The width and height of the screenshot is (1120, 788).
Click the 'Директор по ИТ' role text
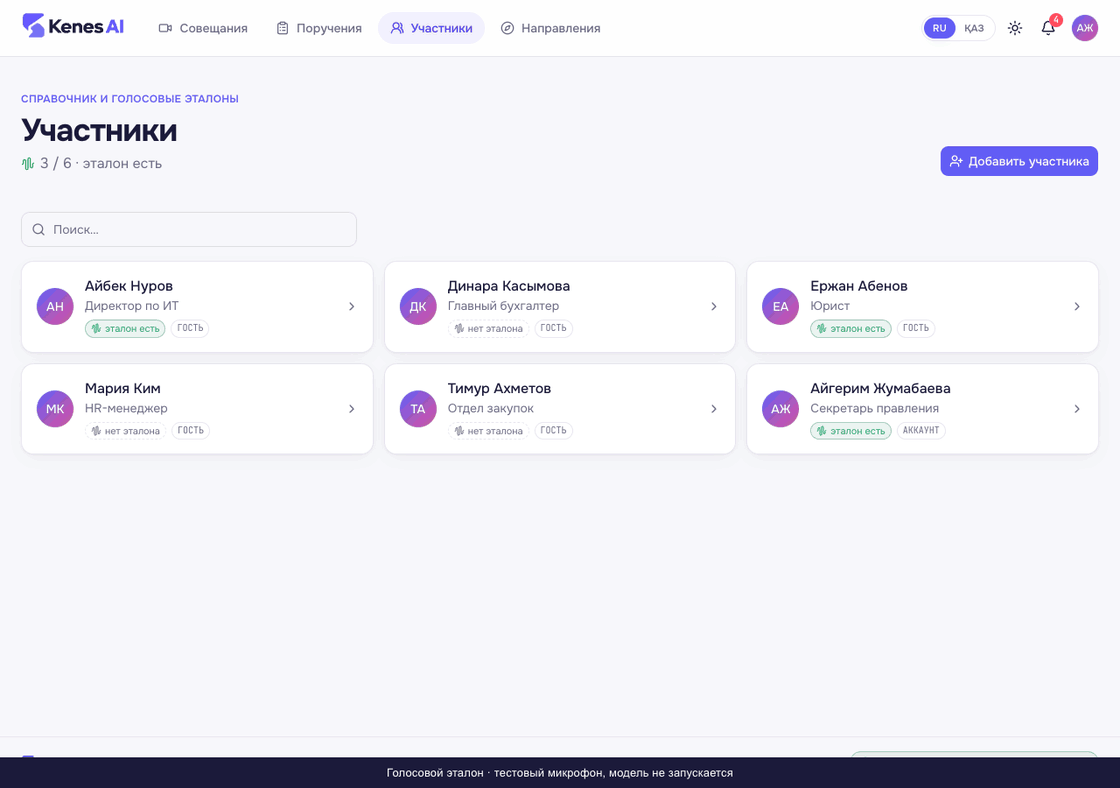click(x=131, y=306)
